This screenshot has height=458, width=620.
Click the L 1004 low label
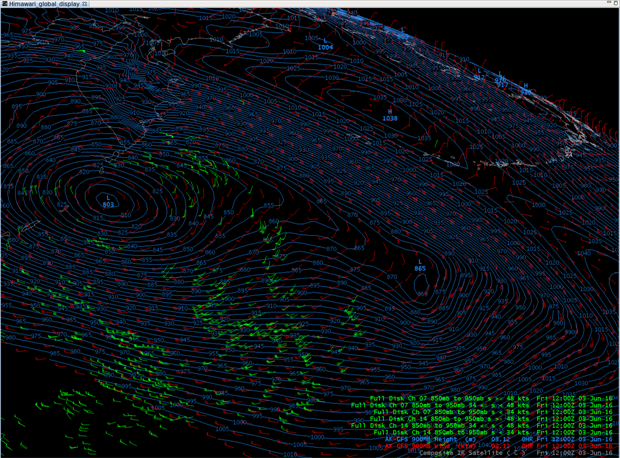[x=325, y=44]
